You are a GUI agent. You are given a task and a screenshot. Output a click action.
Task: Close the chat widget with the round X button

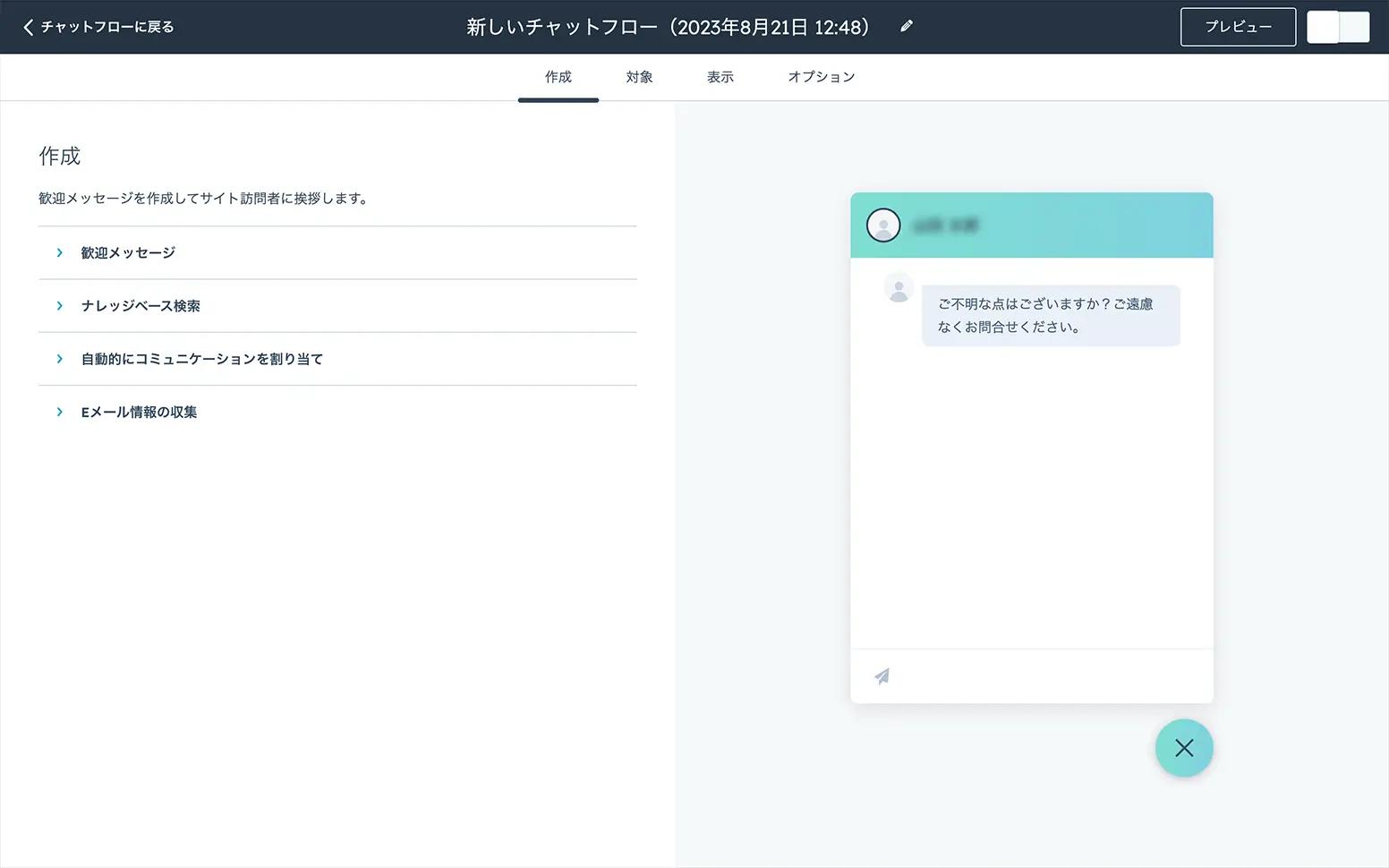click(1184, 748)
